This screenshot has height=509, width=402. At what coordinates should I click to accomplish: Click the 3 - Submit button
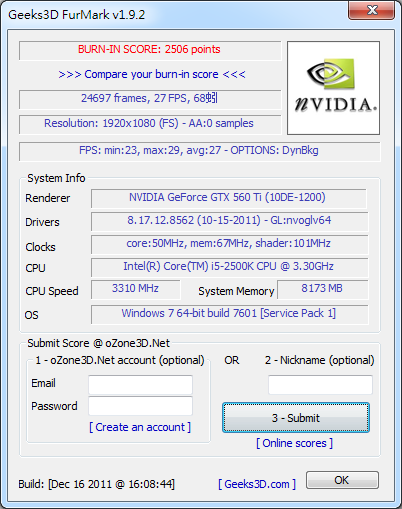click(x=296, y=418)
